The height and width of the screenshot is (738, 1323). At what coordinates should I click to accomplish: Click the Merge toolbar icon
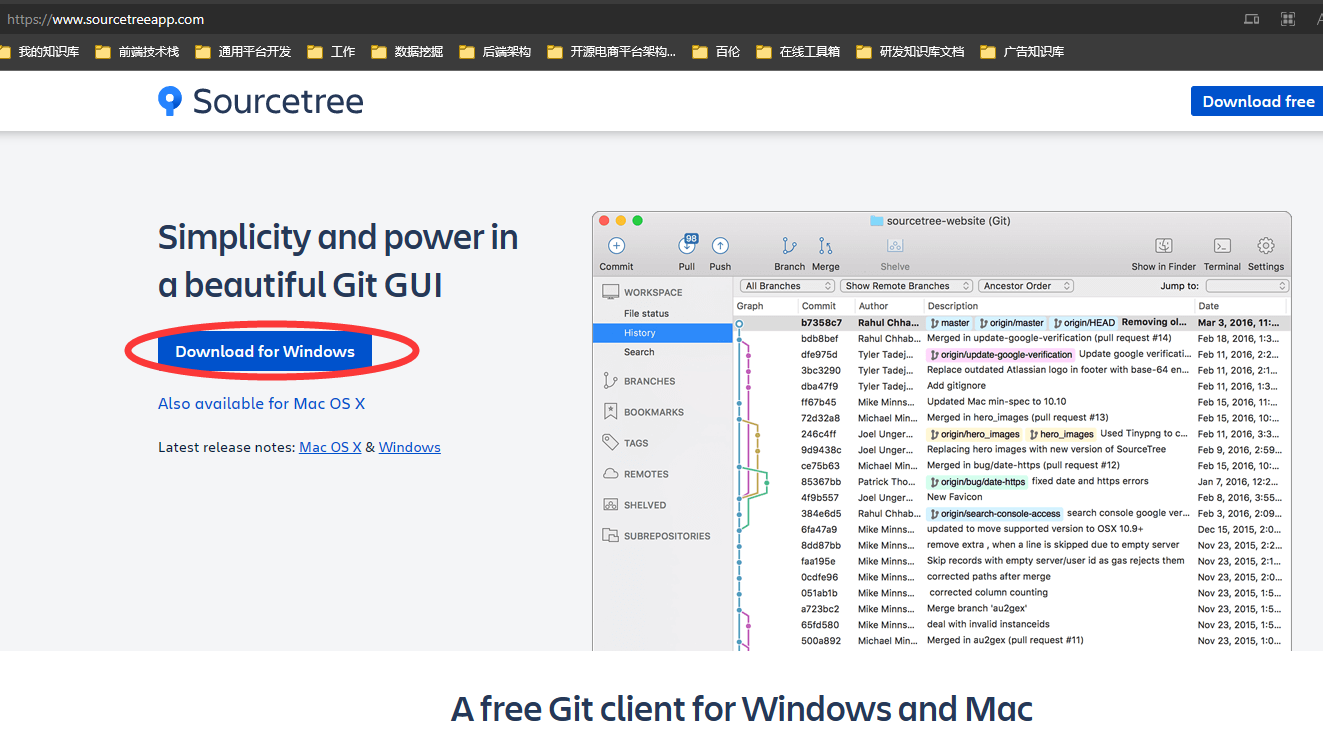tap(825, 246)
